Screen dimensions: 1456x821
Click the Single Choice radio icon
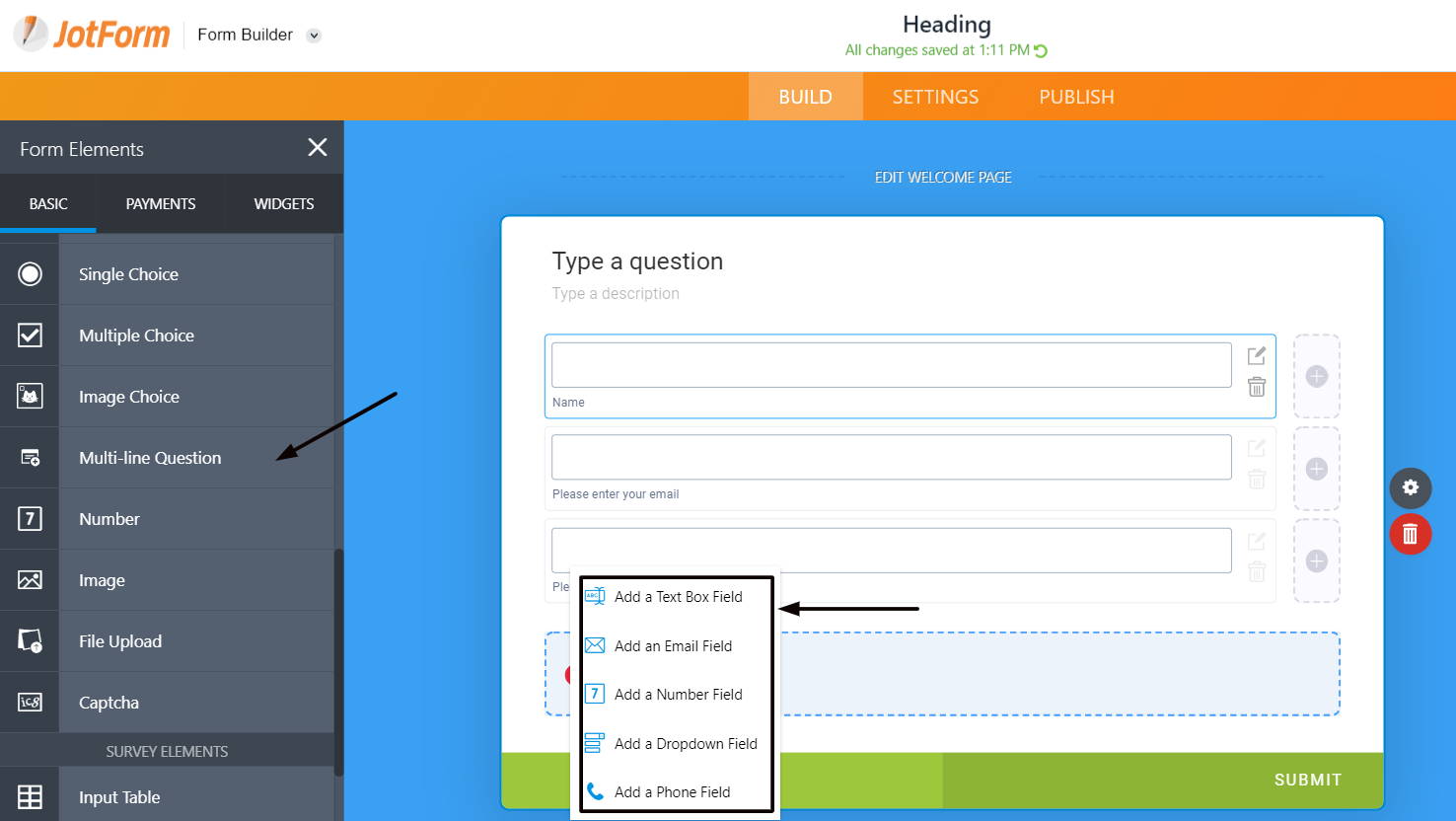point(30,274)
